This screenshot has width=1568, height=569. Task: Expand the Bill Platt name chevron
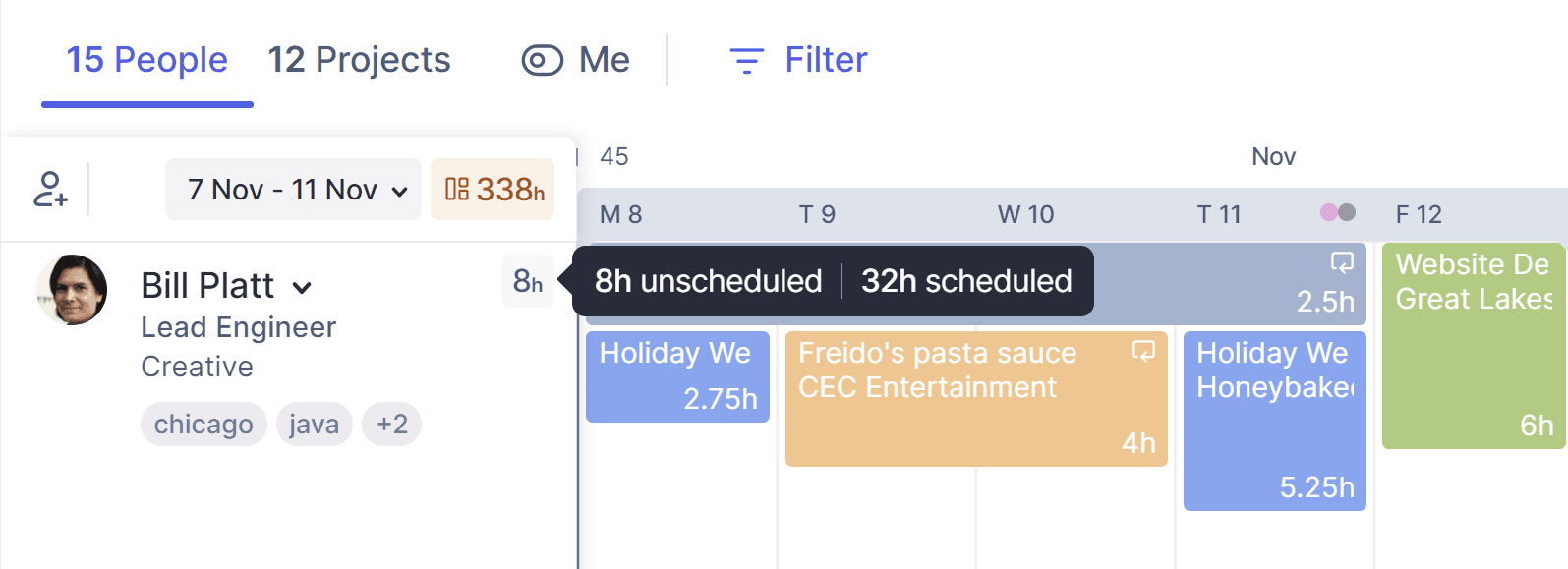coord(302,288)
